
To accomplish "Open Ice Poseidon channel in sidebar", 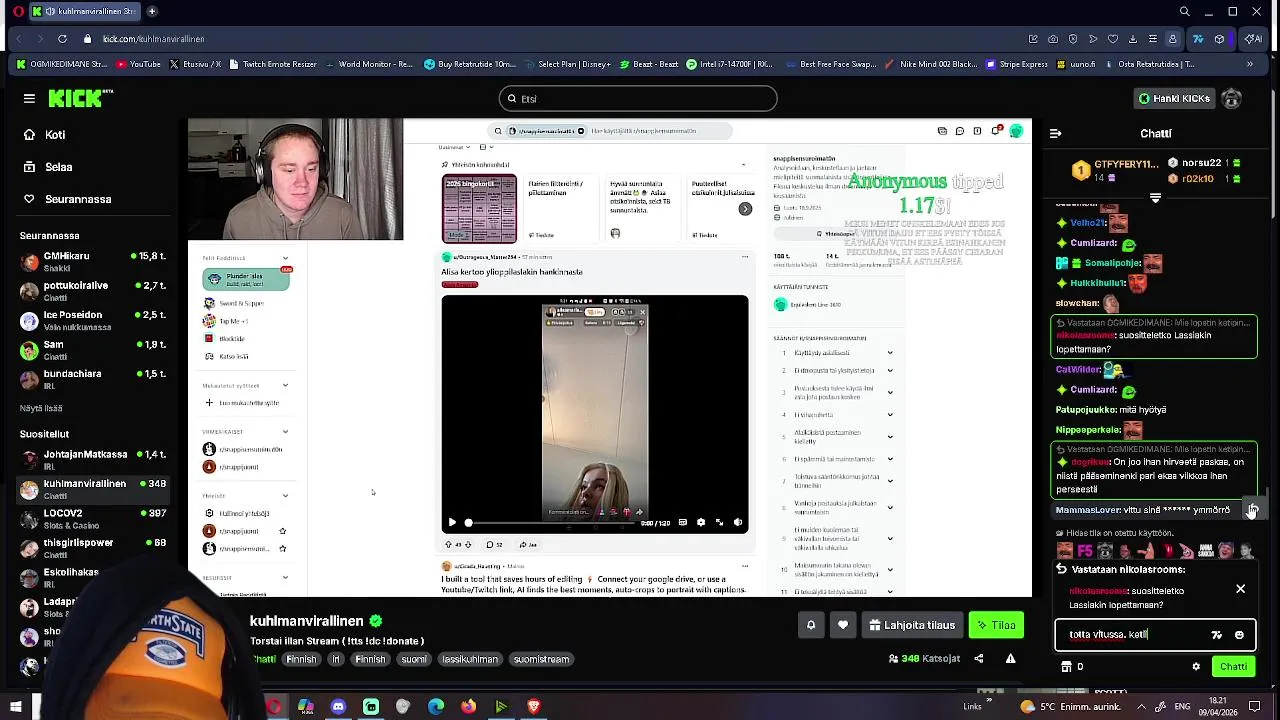I will [93, 320].
